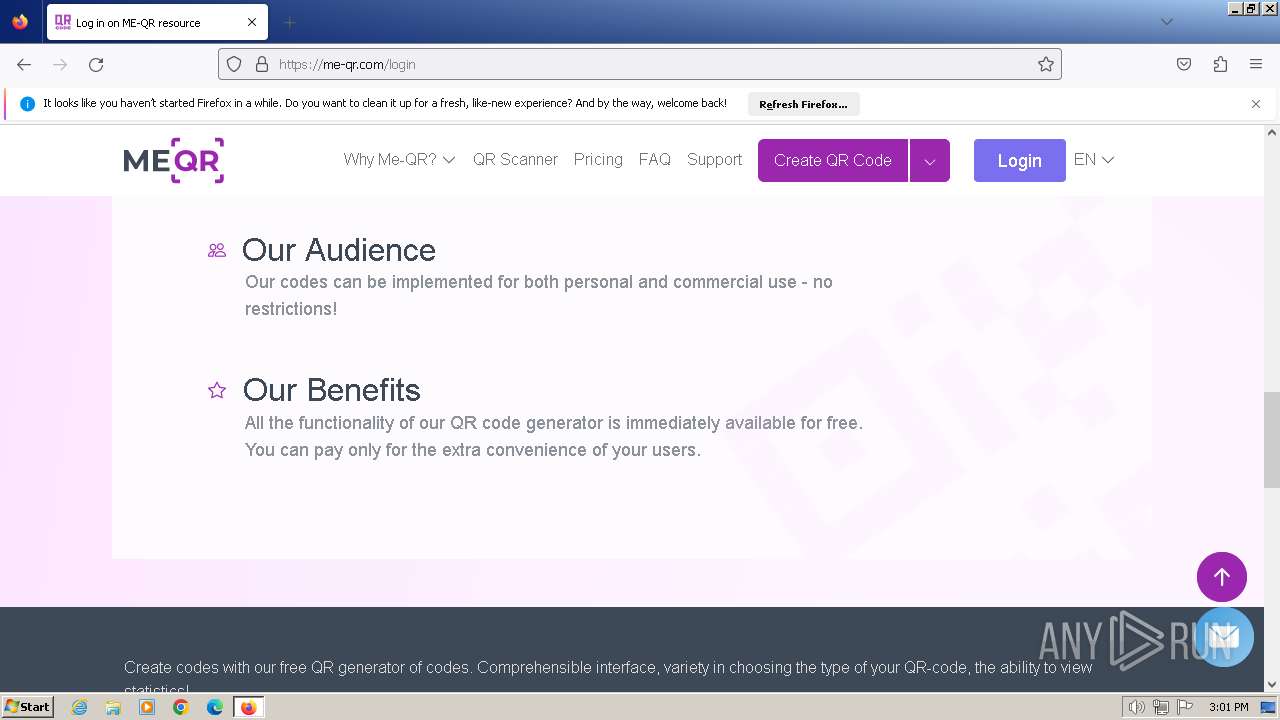Click the Refresh Firefox button
Viewport: 1280px width, 720px height.
point(803,104)
